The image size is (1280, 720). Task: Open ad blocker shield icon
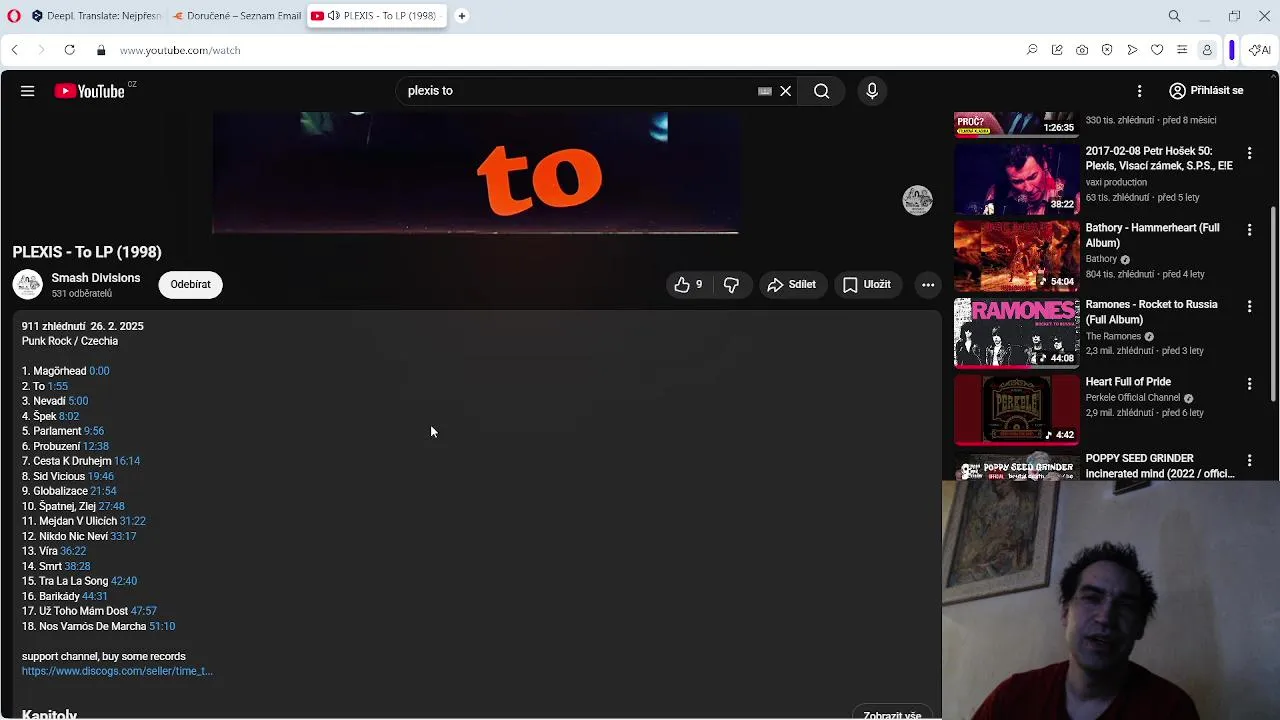click(1107, 50)
